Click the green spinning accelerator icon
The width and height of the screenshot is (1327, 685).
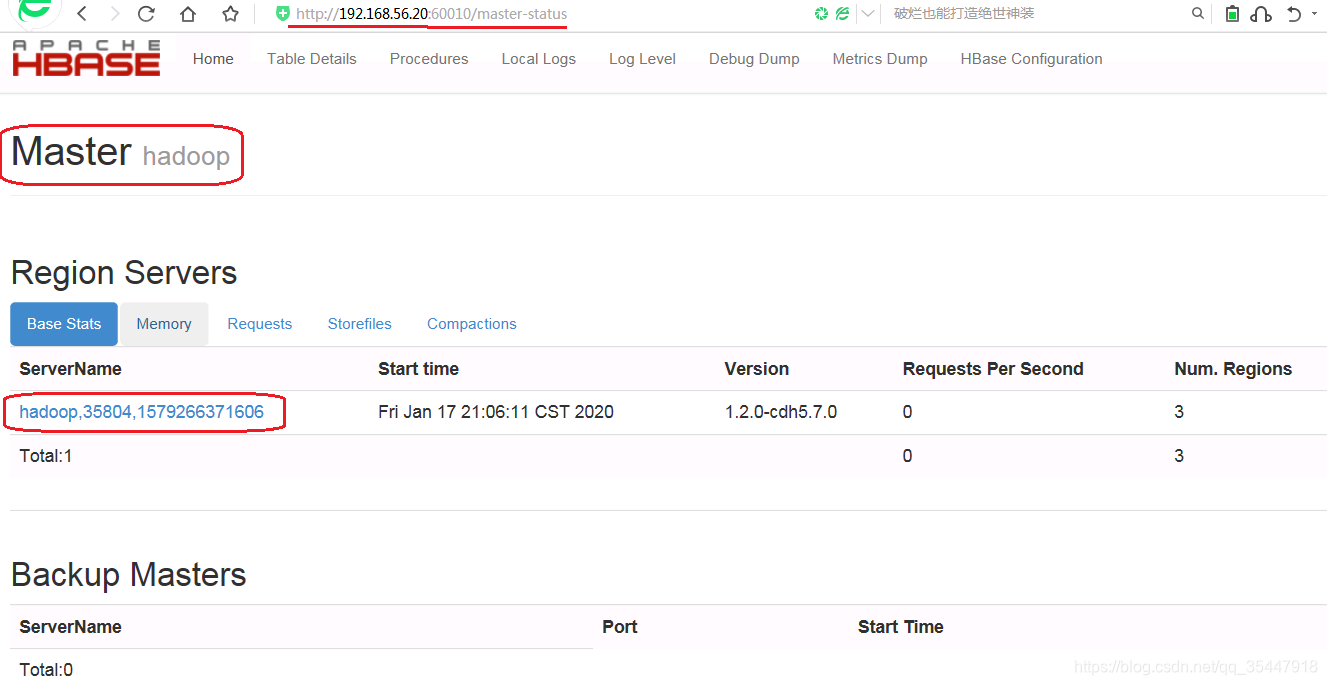(821, 14)
